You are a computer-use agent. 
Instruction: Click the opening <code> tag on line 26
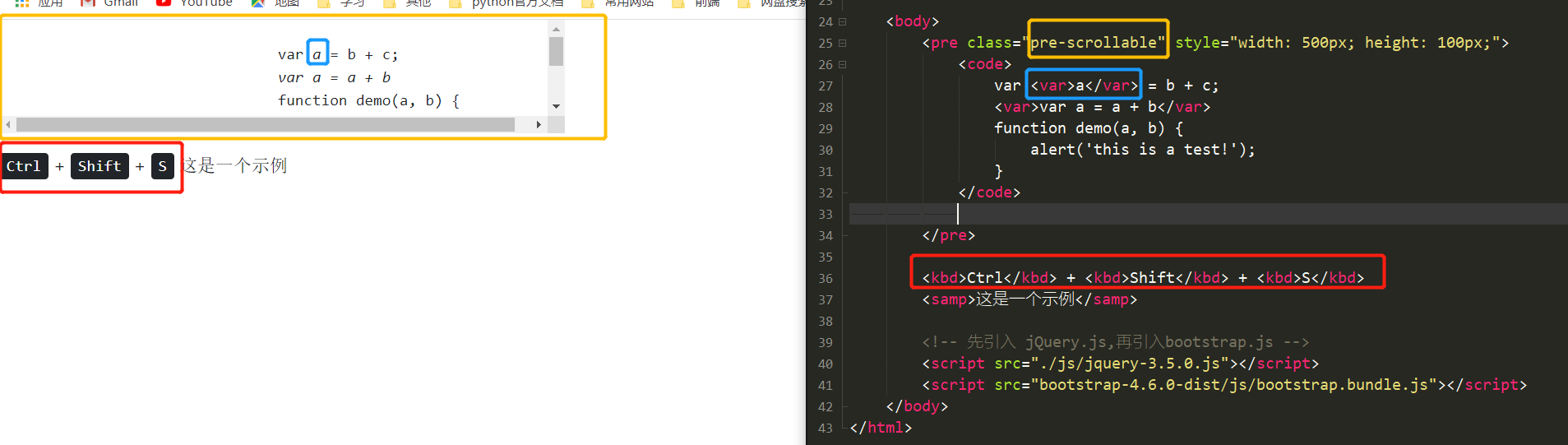click(x=985, y=64)
